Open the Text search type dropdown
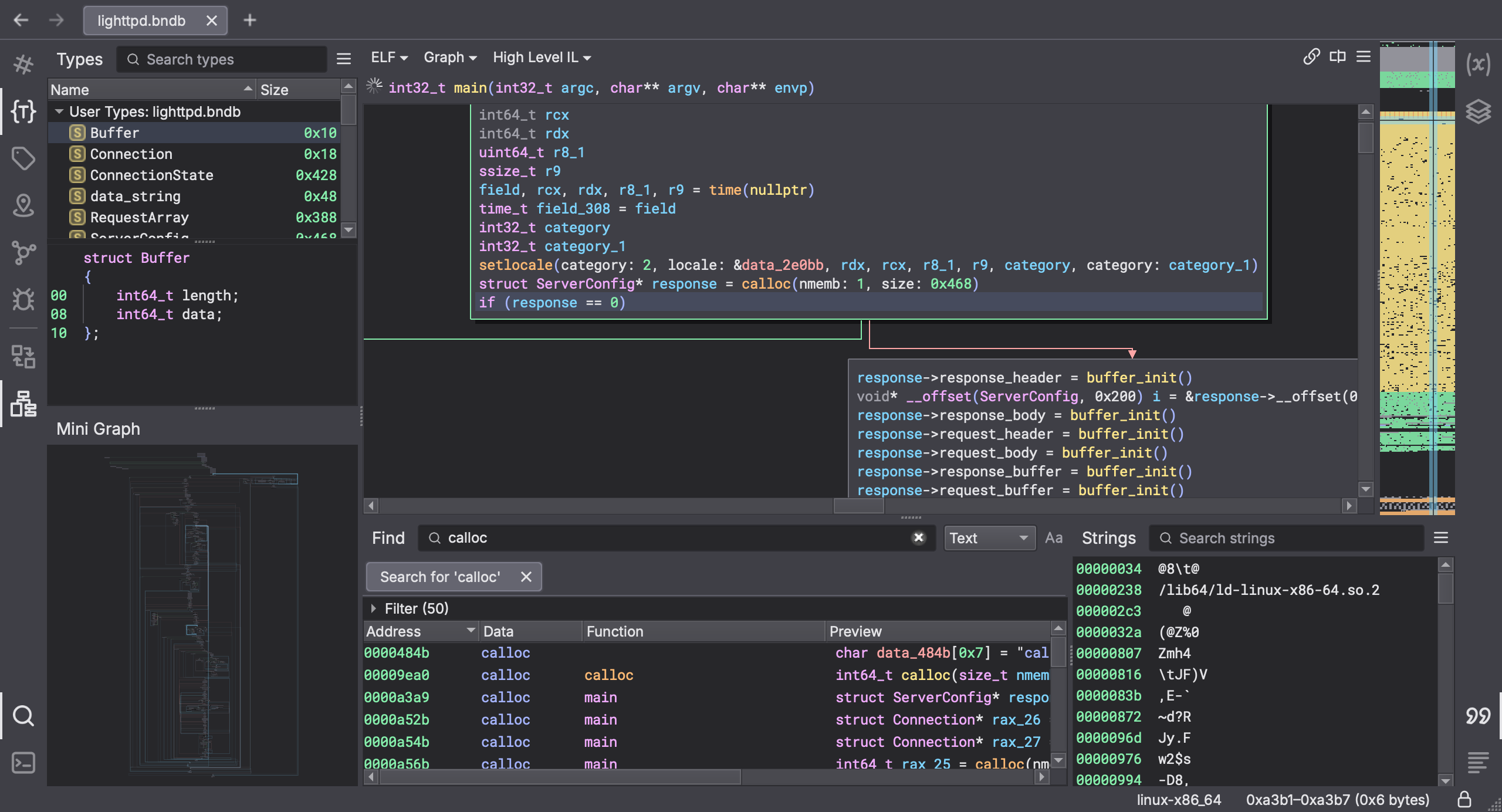This screenshot has height=812, width=1502. (x=989, y=538)
